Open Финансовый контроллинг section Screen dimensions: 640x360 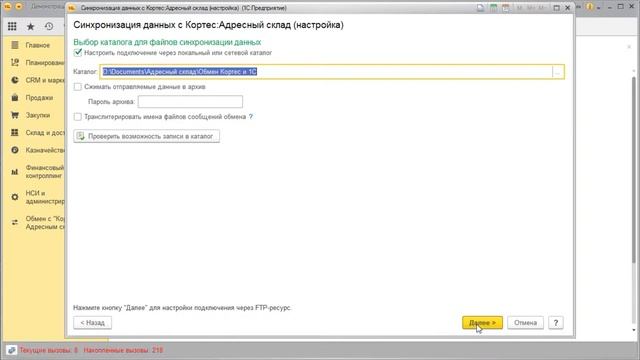[x=44, y=172]
